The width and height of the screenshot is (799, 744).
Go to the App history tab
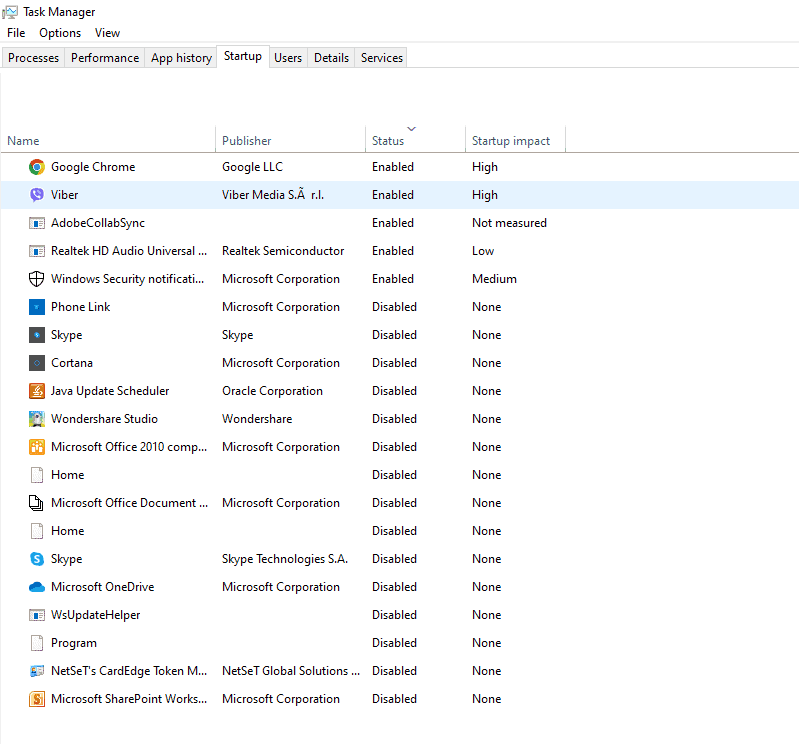[181, 58]
